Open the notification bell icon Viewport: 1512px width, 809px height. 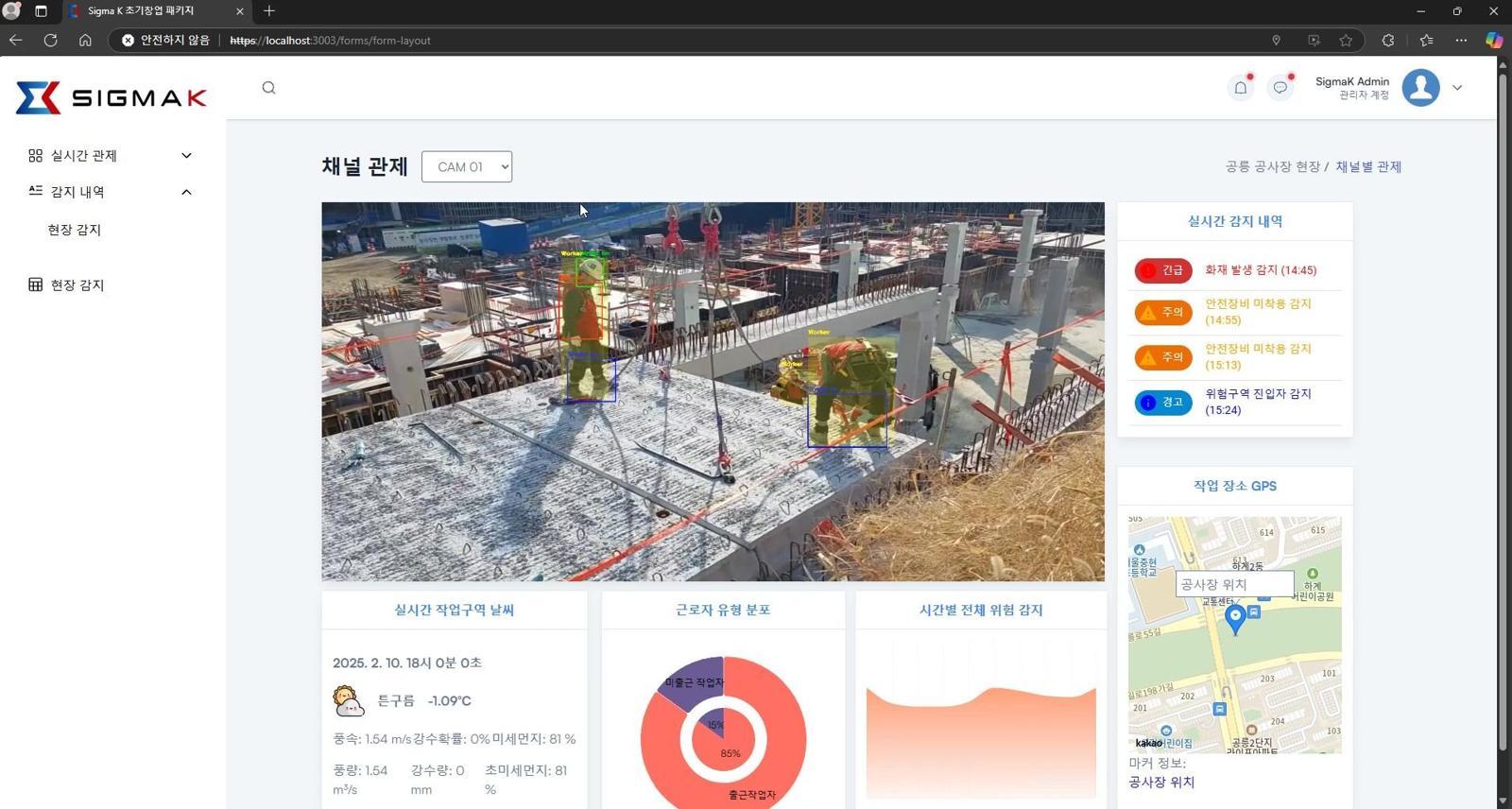[x=1241, y=88]
